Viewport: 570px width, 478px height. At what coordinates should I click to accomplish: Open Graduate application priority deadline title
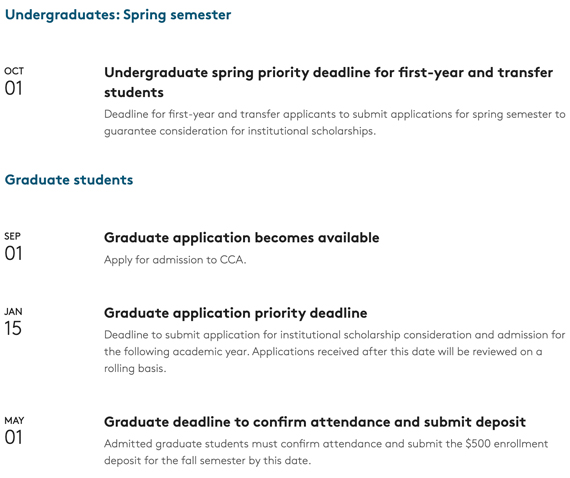pyautogui.click(x=236, y=313)
